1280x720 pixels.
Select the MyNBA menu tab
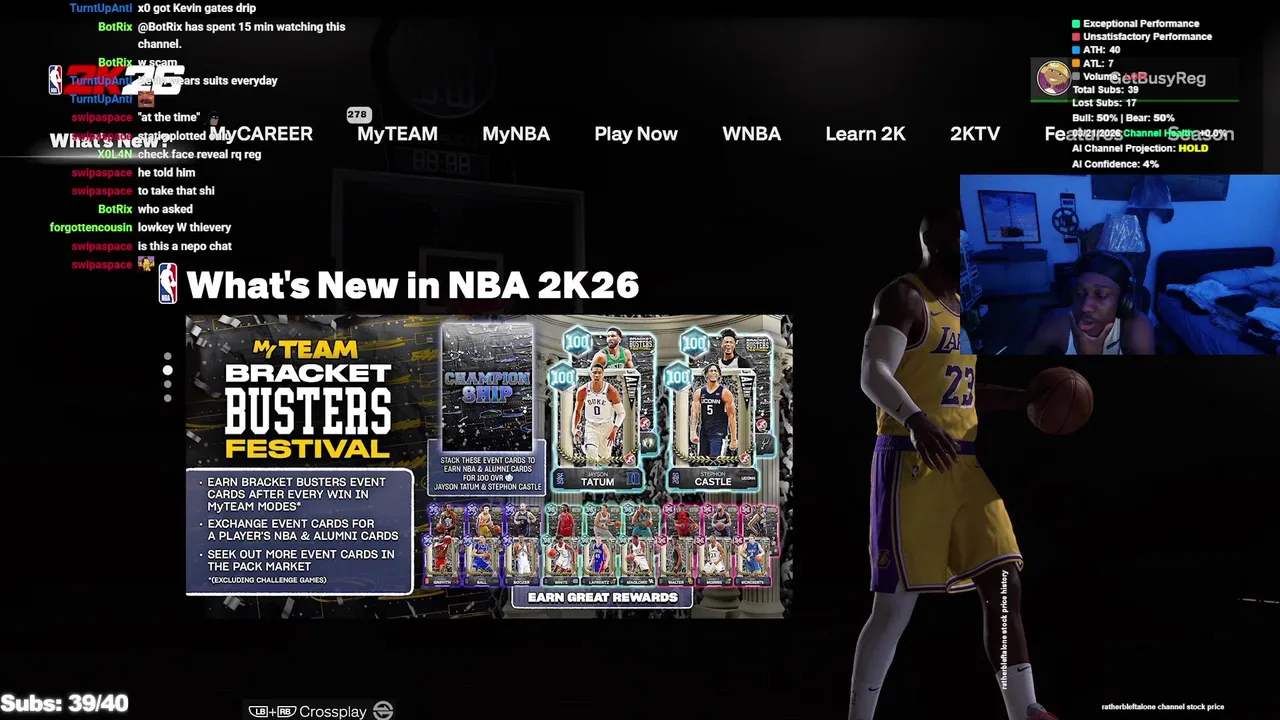516,134
